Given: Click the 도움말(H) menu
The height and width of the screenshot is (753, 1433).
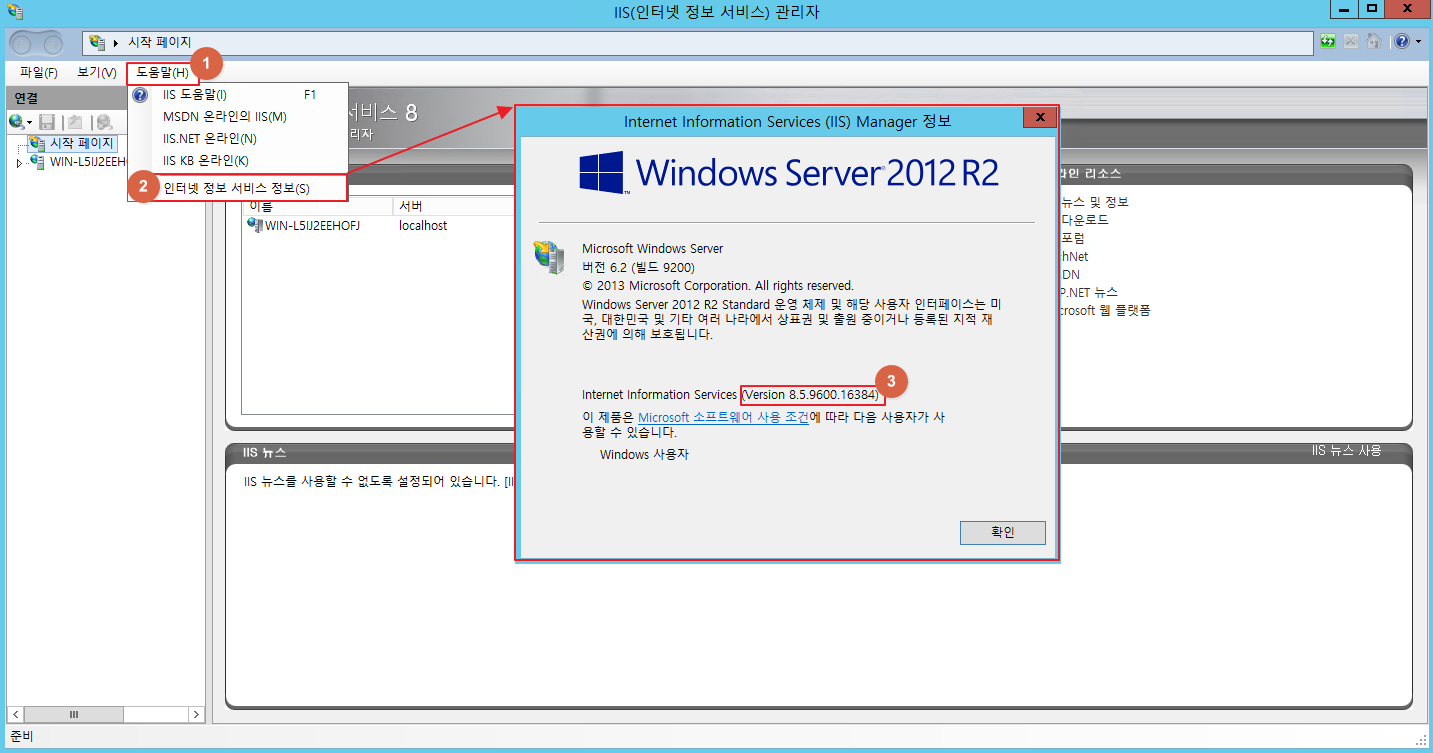Looking at the screenshot, I should tap(163, 72).
